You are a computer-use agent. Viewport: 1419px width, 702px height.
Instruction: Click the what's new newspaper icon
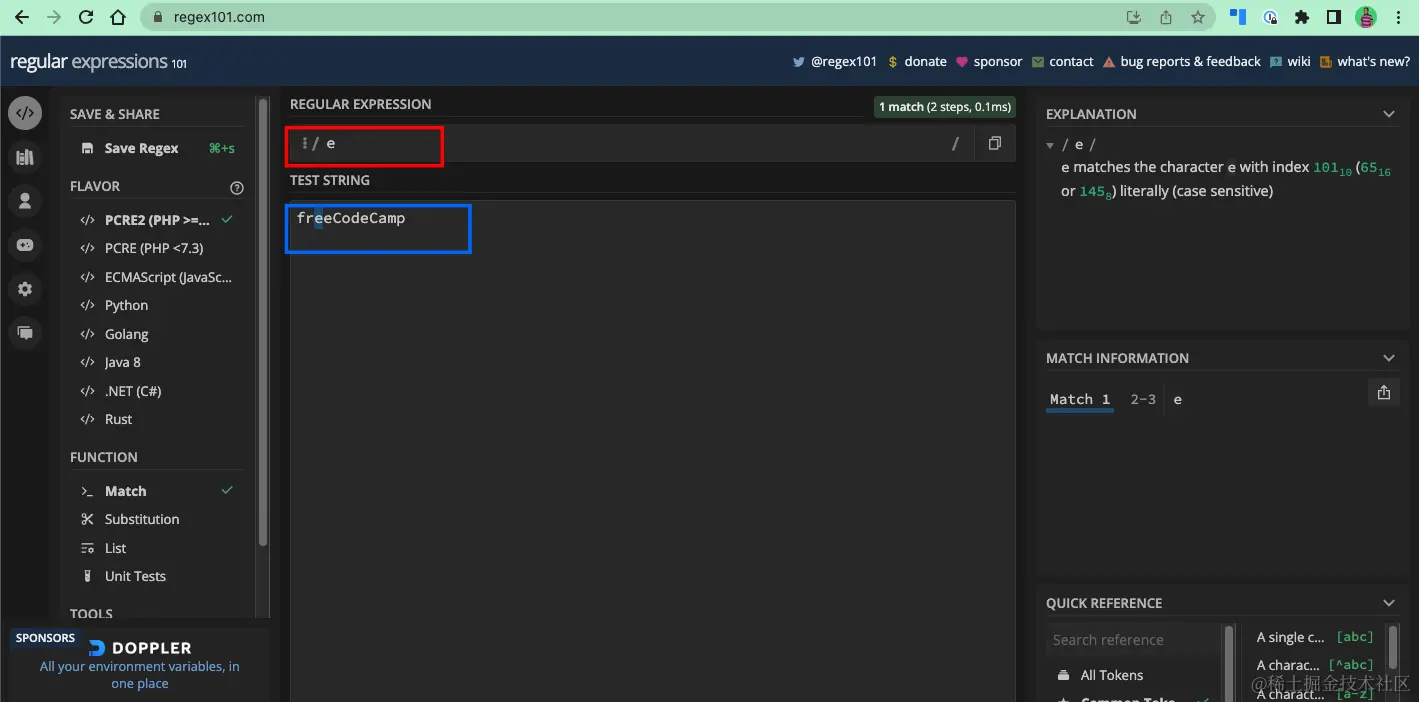pyautogui.click(x=1326, y=62)
